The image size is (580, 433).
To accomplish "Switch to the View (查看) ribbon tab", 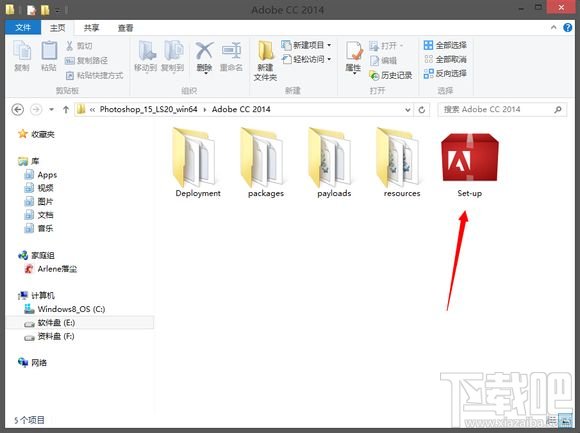I will tap(125, 28).
